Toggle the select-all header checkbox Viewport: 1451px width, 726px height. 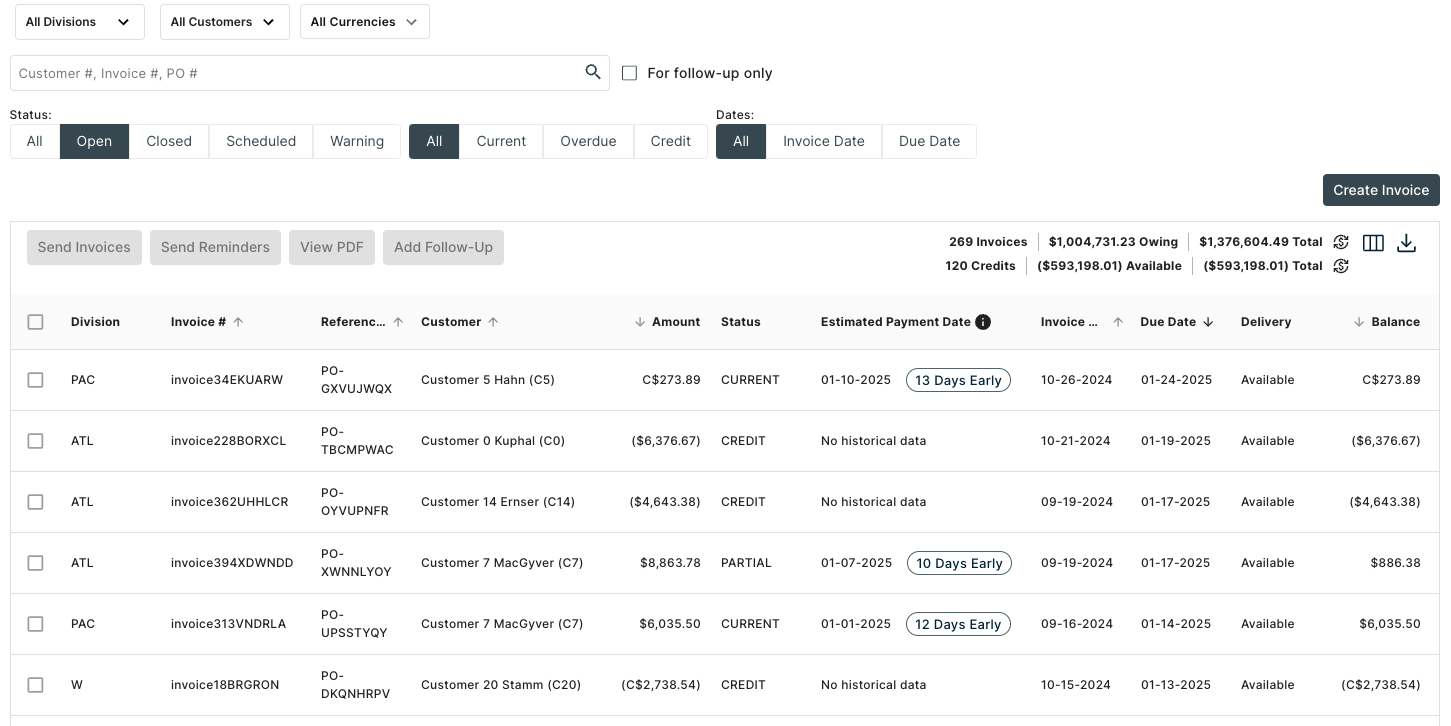click(36, 322)
